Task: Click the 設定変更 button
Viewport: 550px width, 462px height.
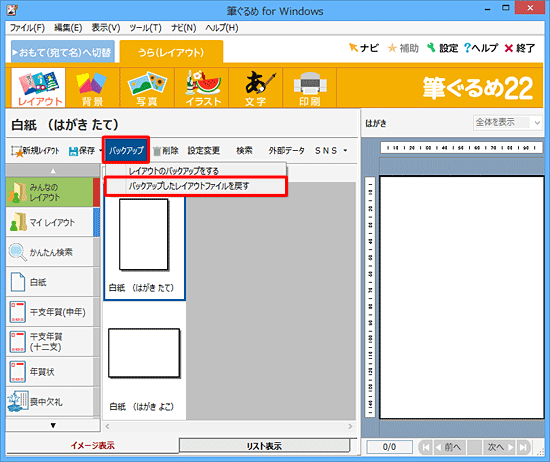Action: point(203,151)
